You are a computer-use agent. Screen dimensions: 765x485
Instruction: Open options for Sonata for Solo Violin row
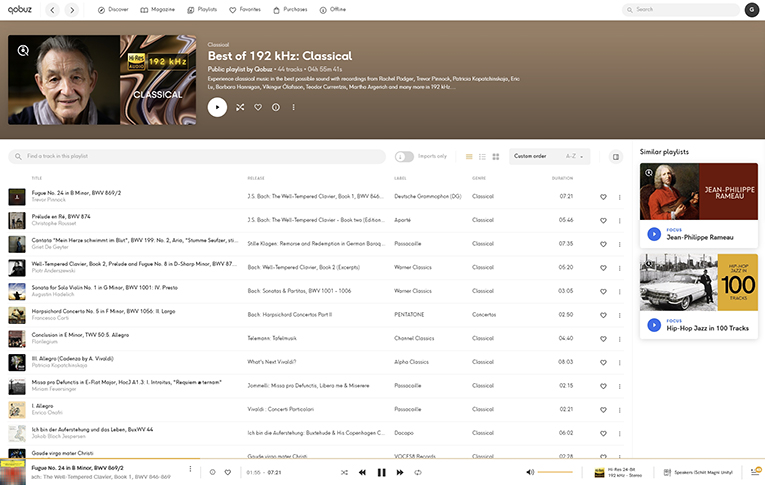620,292
